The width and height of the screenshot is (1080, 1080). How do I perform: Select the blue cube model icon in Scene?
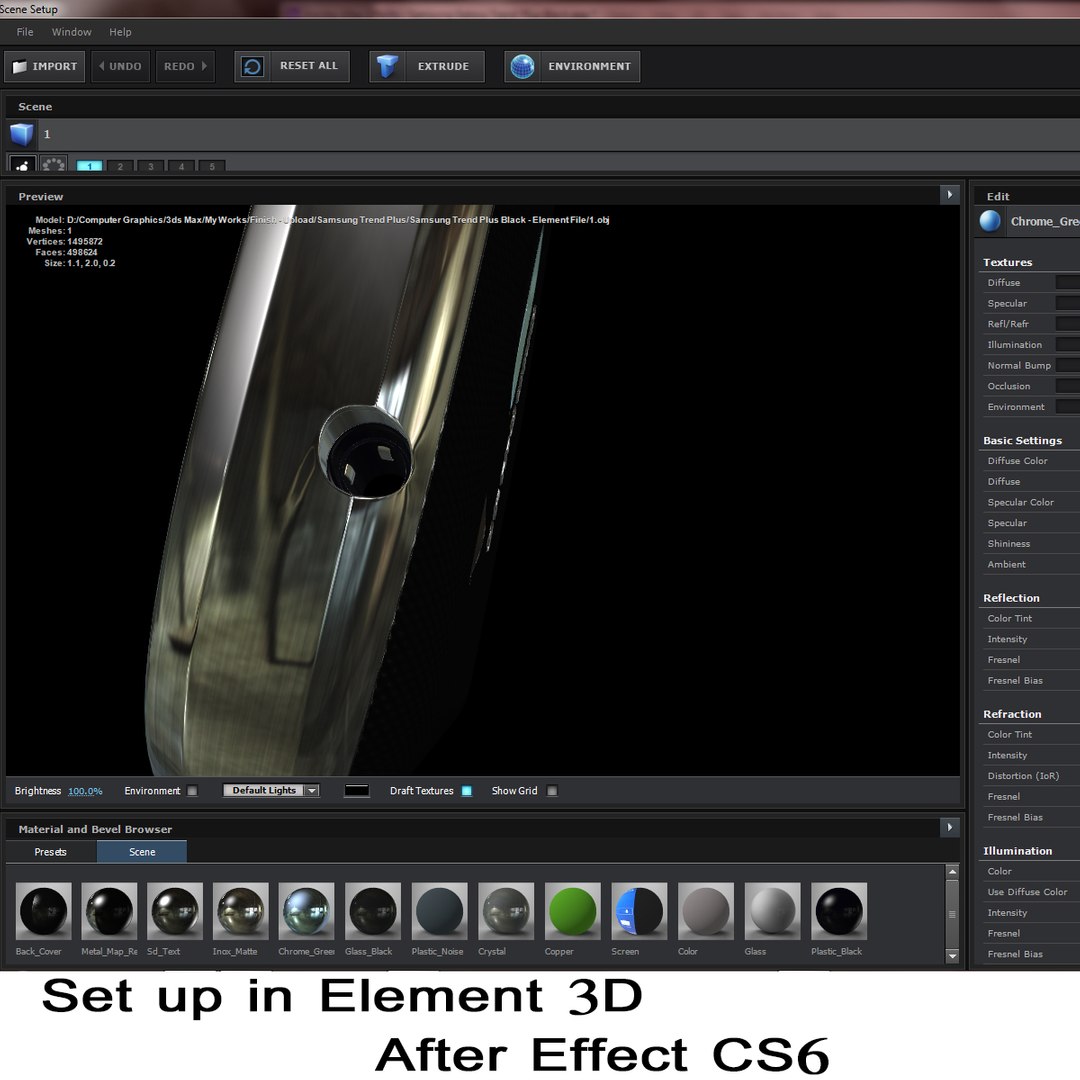pyautogui.click(x=22, y=134)
